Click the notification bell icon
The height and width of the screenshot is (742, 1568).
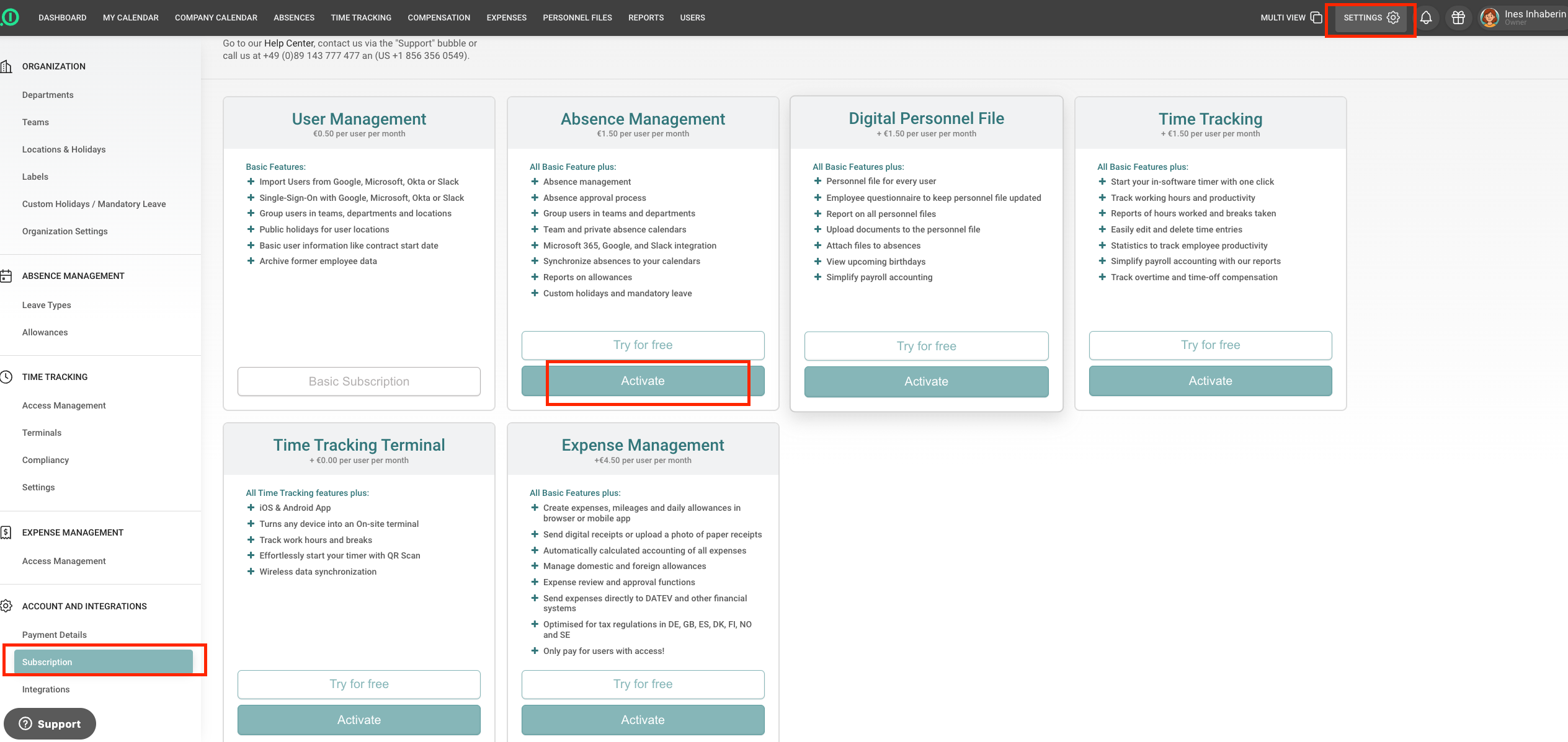click(x=1426, y=18)
